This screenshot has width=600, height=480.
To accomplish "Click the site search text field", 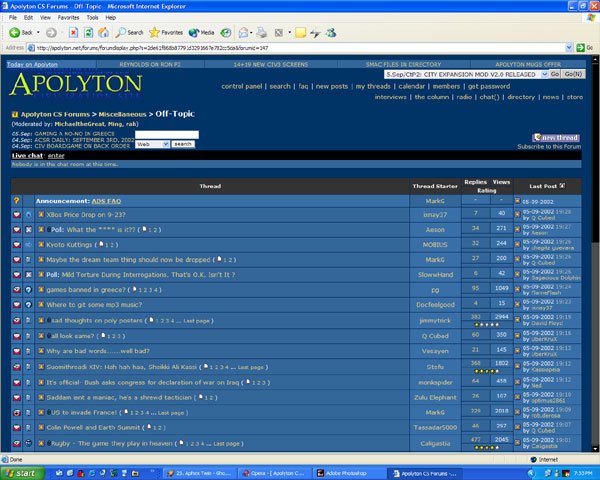I will (166, 134).
